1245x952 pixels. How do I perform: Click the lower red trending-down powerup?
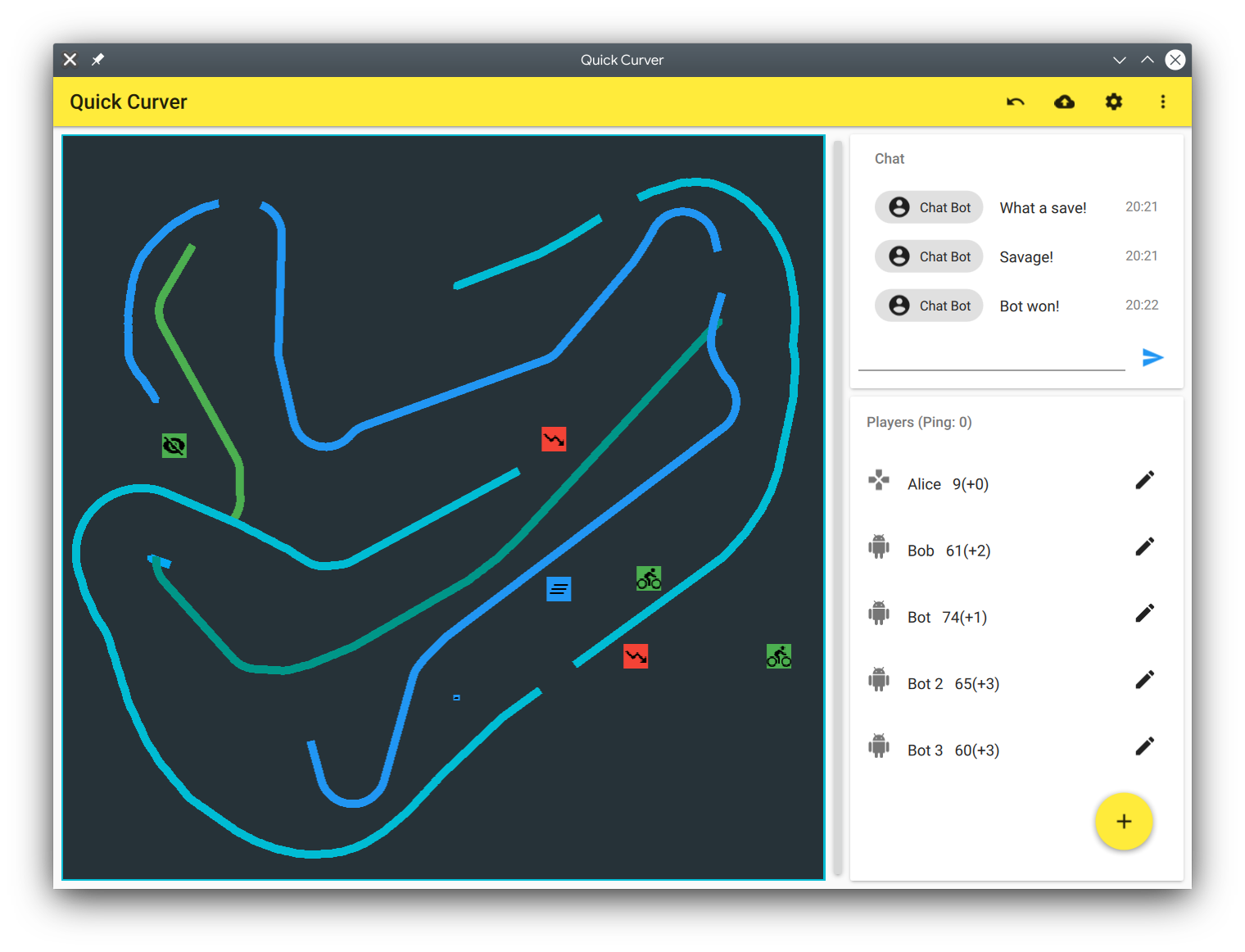[636, 656]
